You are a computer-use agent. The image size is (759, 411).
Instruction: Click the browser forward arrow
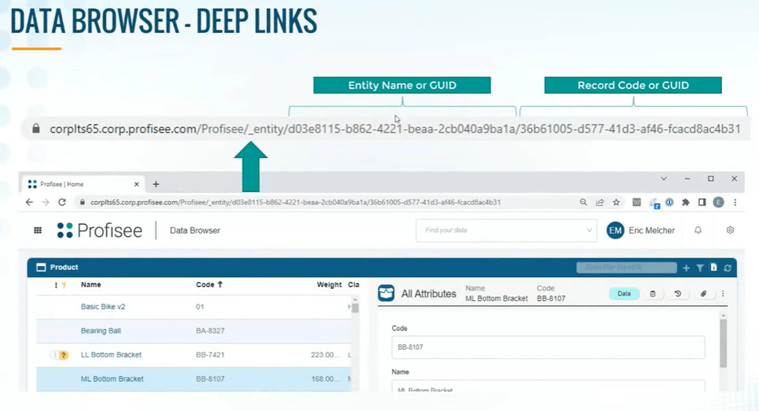click(x=46, y=202)
